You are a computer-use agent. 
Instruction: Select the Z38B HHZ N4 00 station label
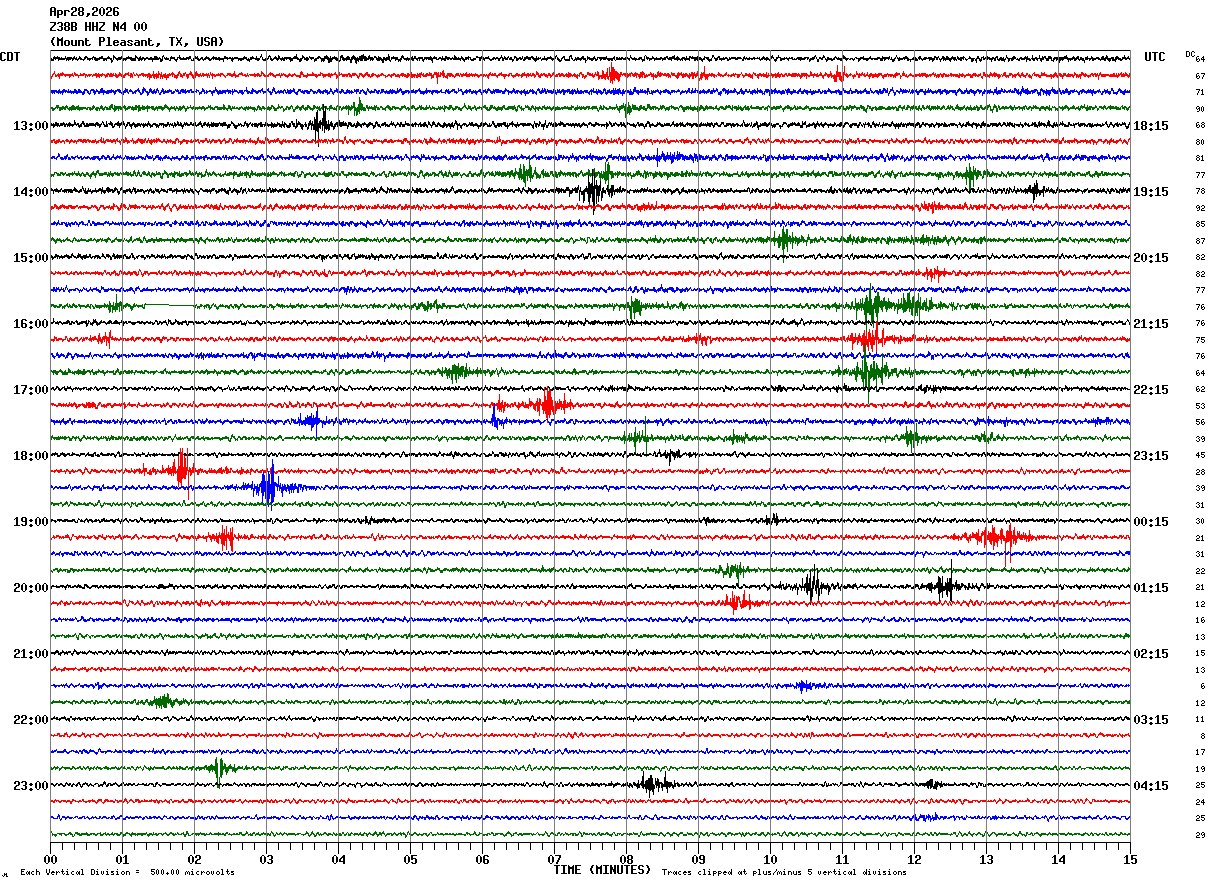coord(98,27)
